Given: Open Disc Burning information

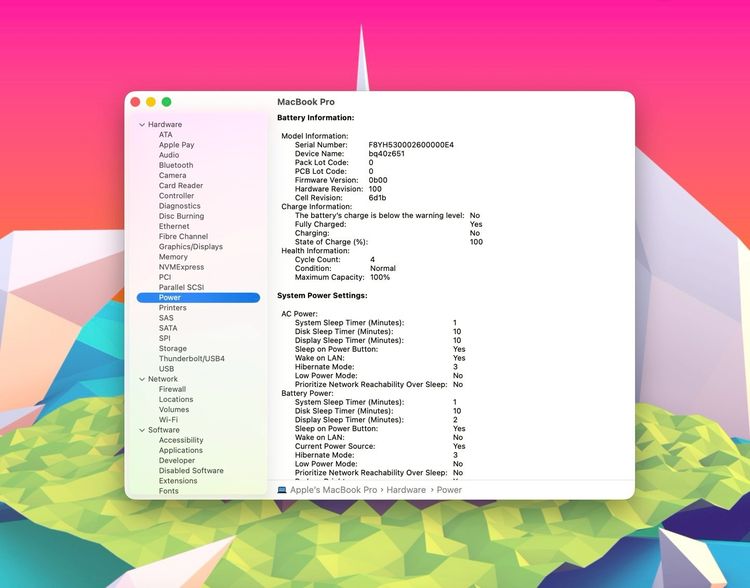Looking at the screenshot, I should (x=181, y=216).
